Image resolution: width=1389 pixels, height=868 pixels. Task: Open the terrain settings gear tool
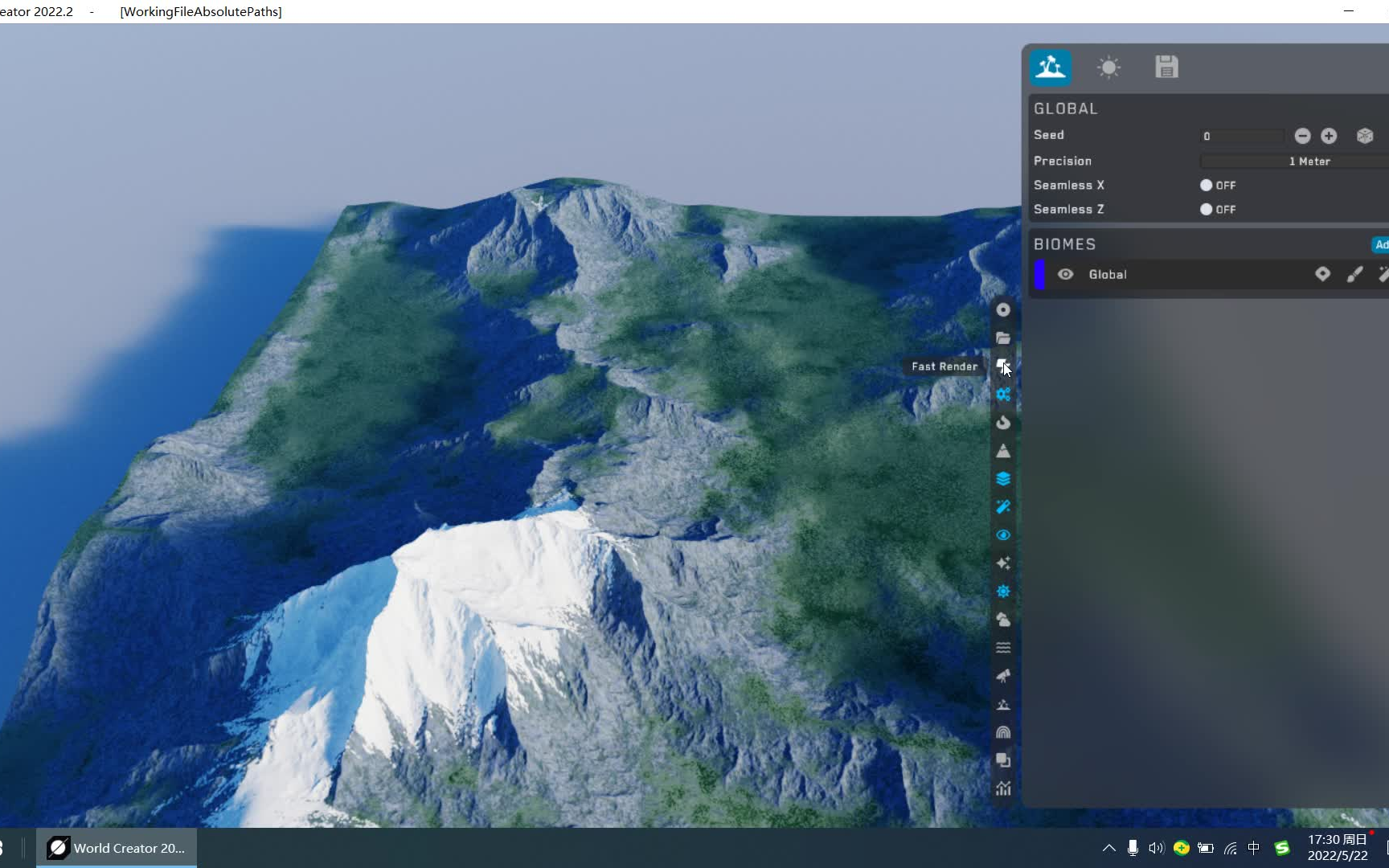(1002, 395)
